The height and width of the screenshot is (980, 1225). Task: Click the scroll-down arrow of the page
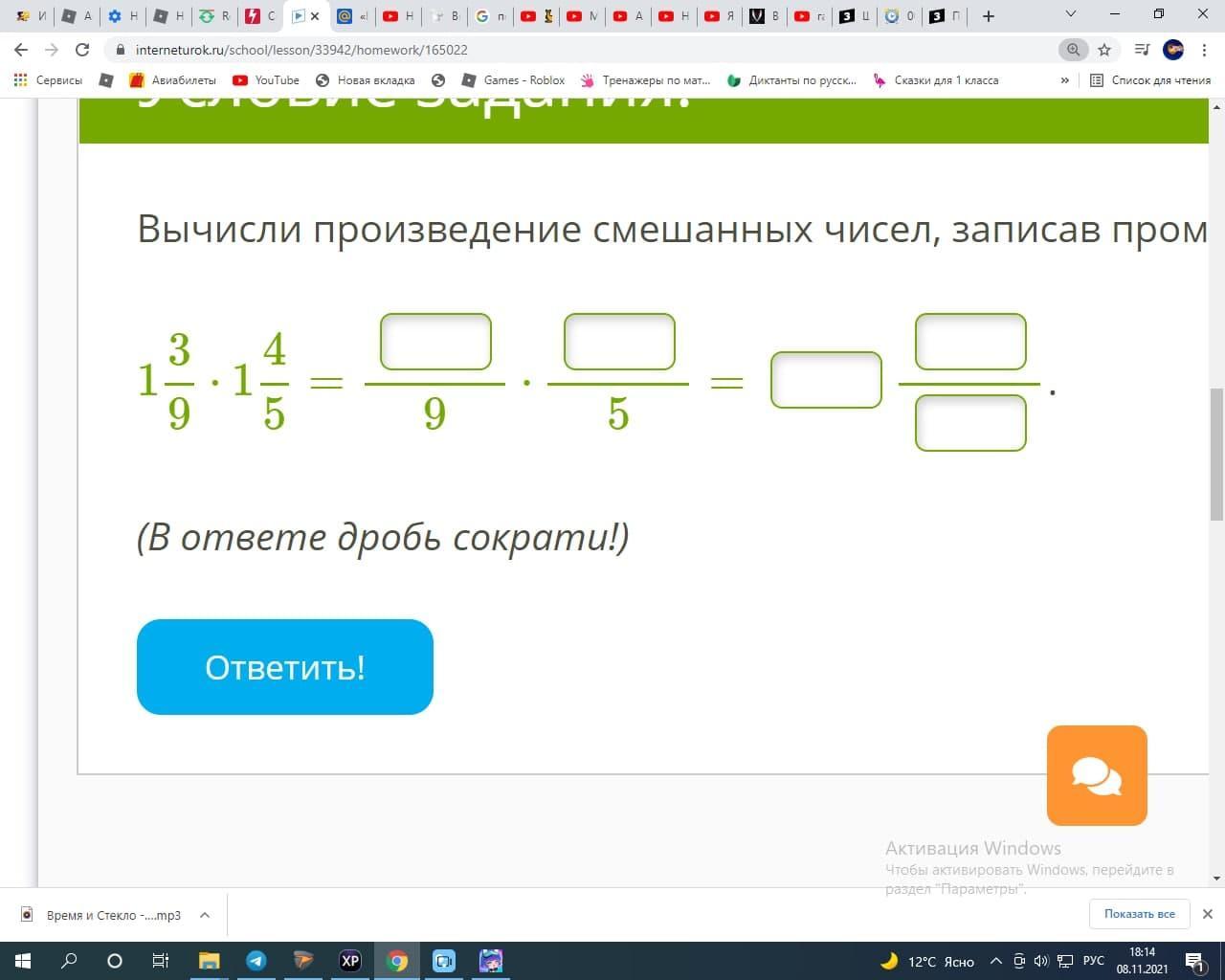click(1216, 878)
